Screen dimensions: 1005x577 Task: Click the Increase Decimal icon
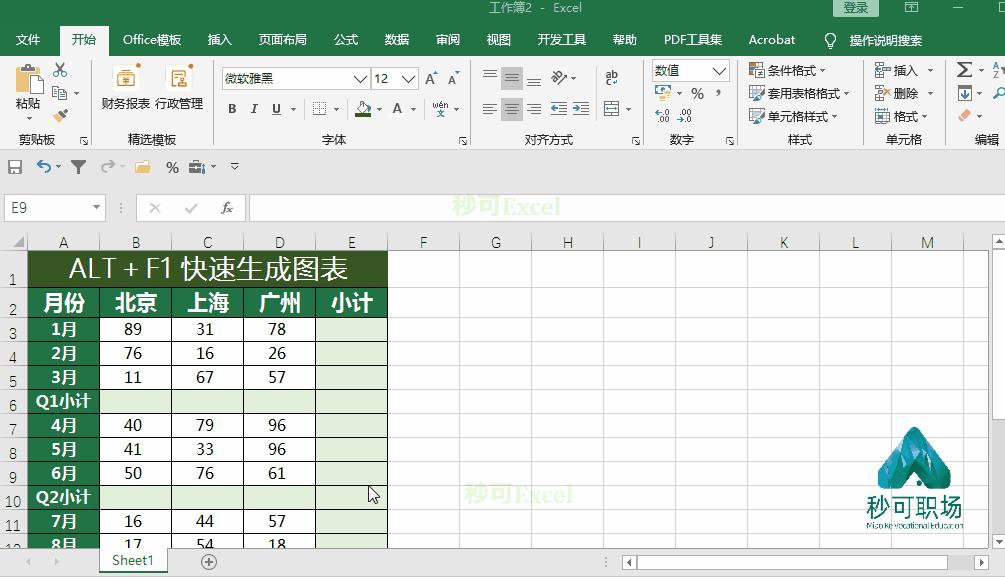662,117
